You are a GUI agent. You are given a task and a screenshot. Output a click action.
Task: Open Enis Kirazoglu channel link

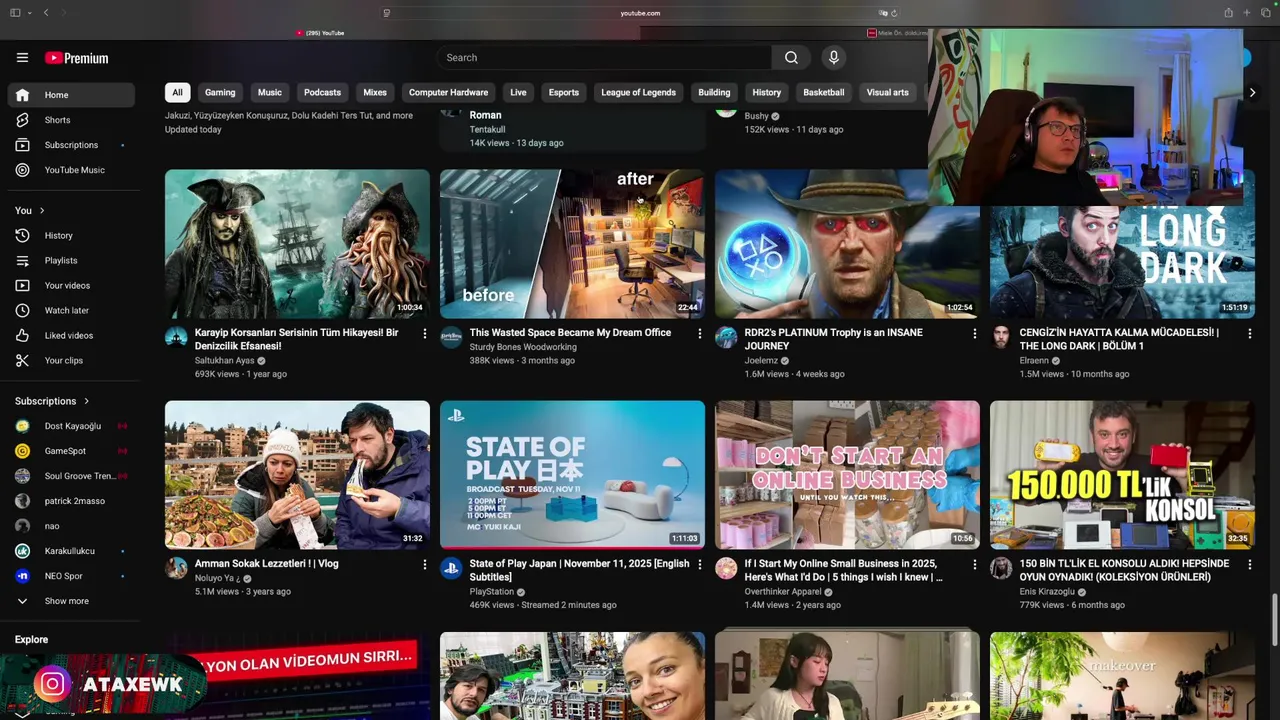coord(1047,592)
